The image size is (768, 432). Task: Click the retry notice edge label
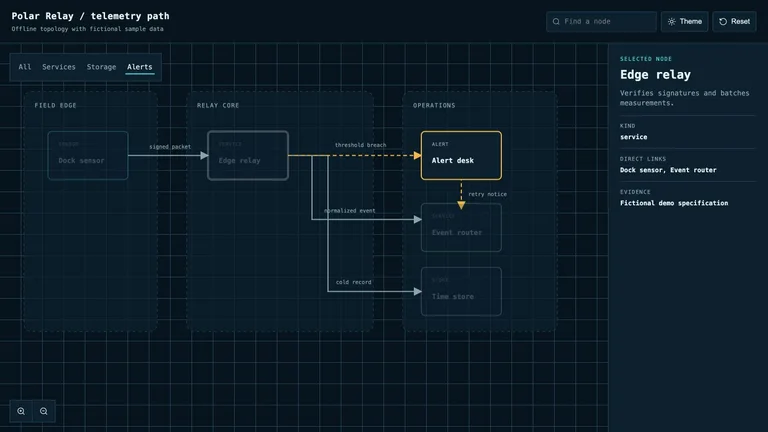click(487, 194)
